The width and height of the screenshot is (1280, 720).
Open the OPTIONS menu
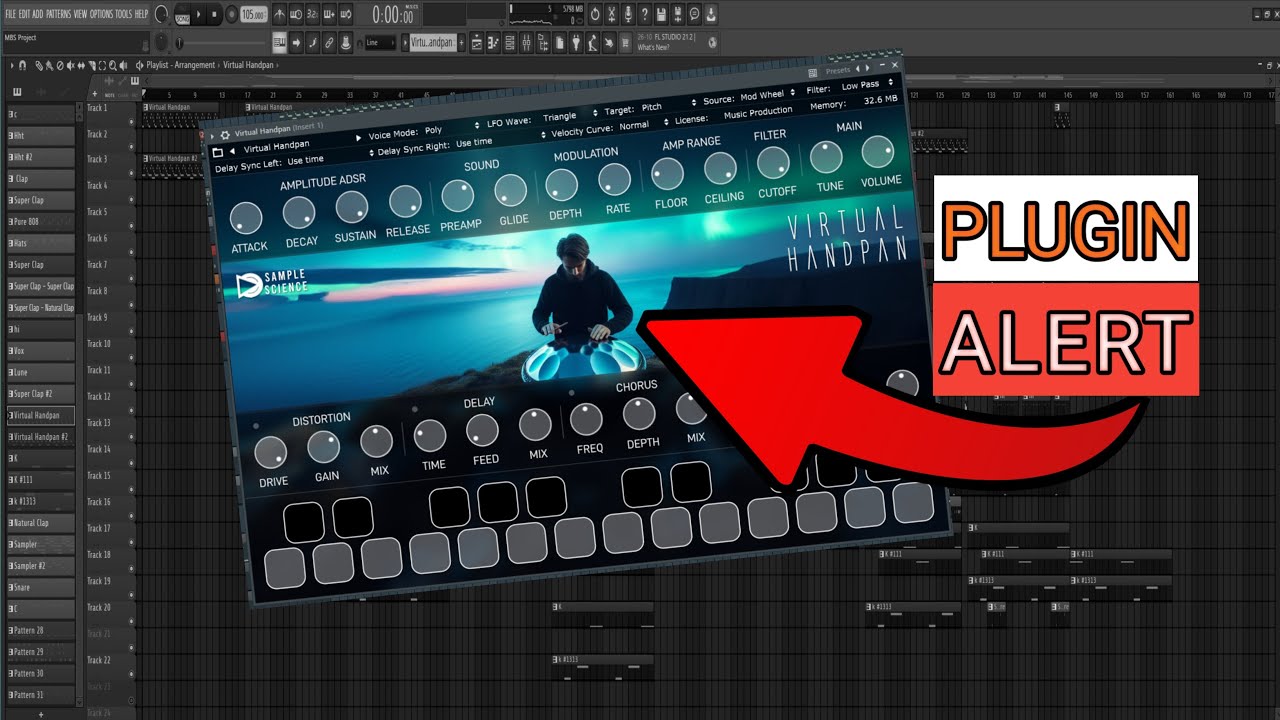pos(102,14)
